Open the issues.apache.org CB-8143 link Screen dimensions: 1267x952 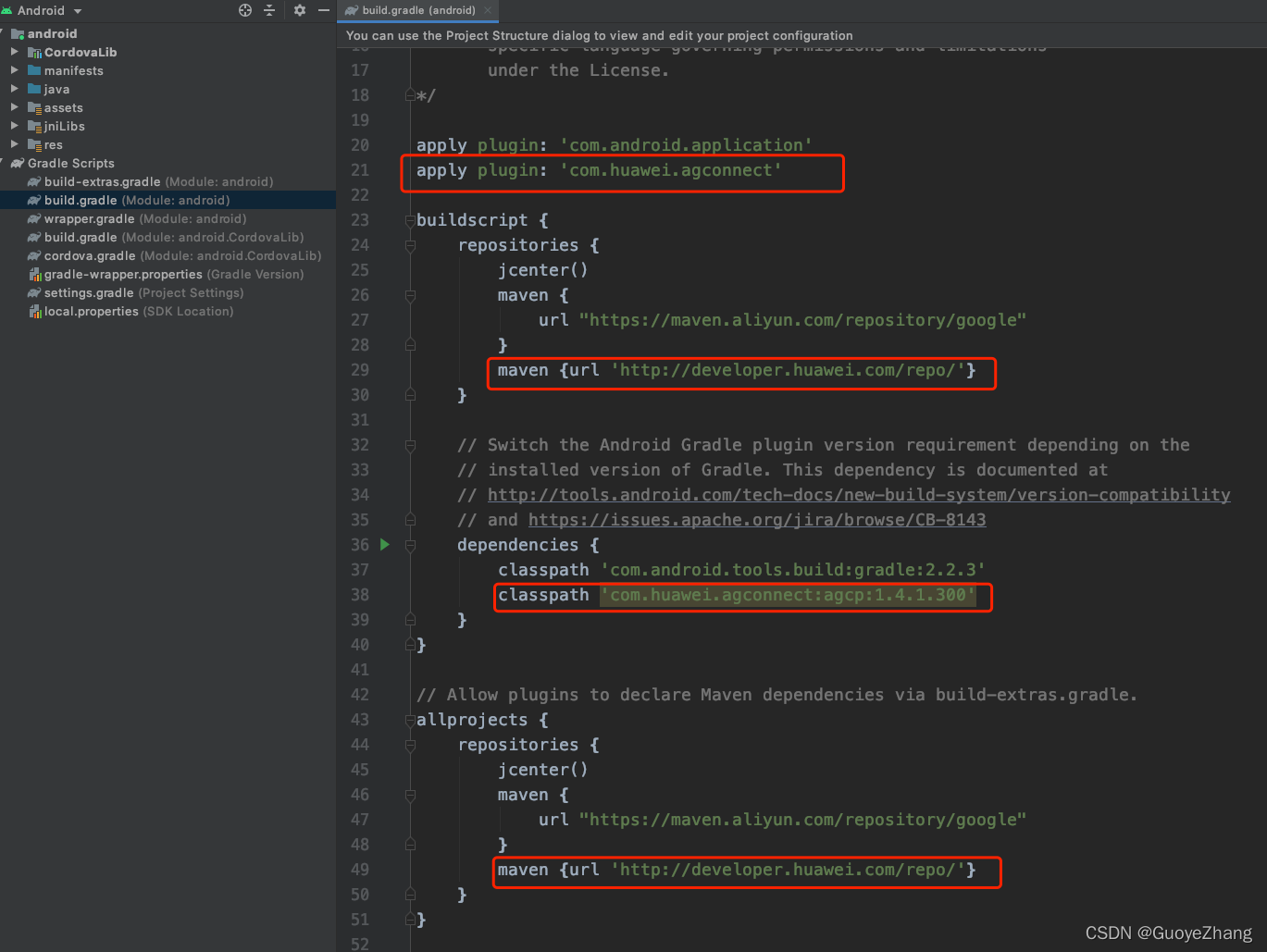click(757, 520)
